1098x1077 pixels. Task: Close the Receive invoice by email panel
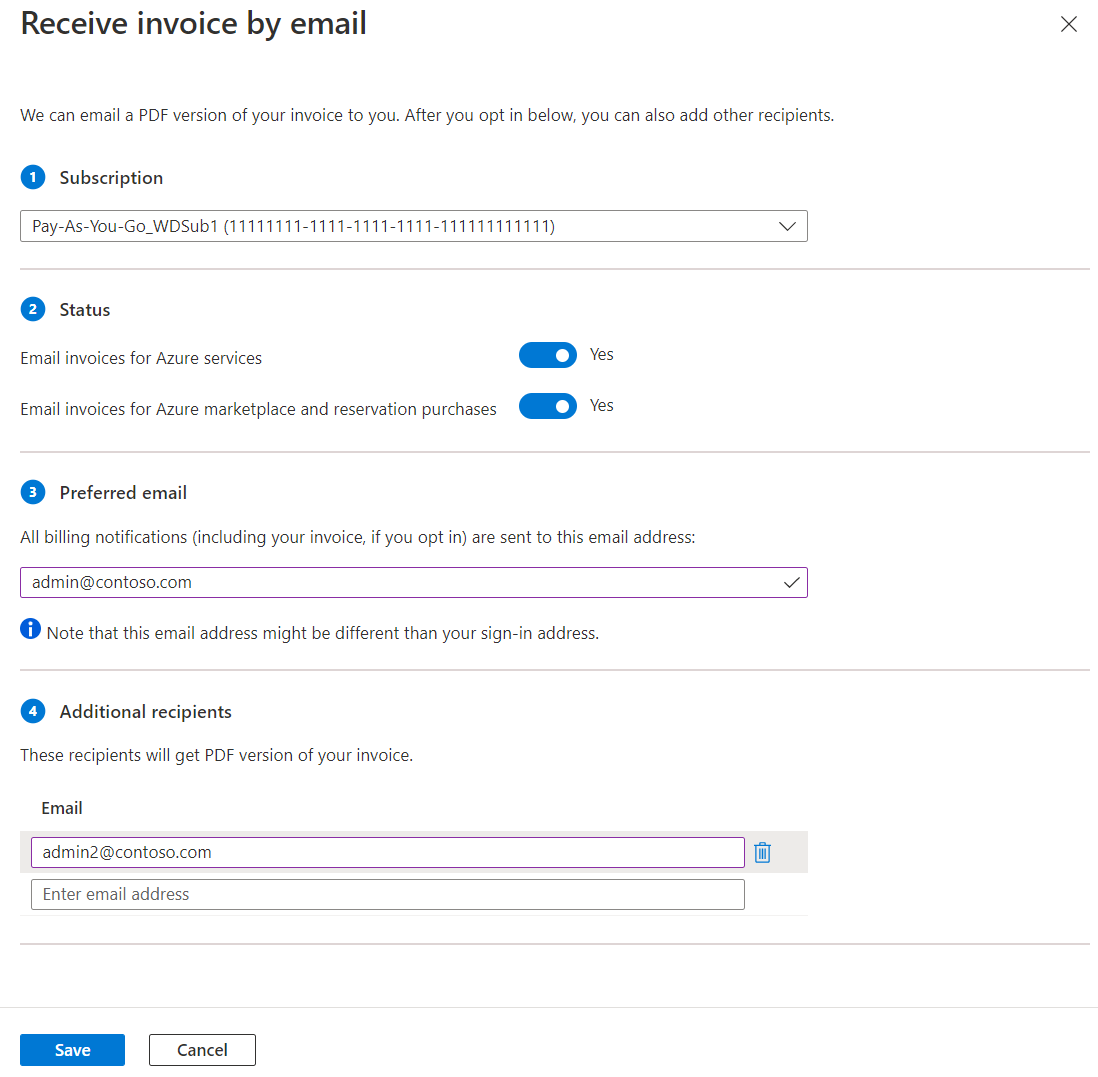click(1068, 25)
